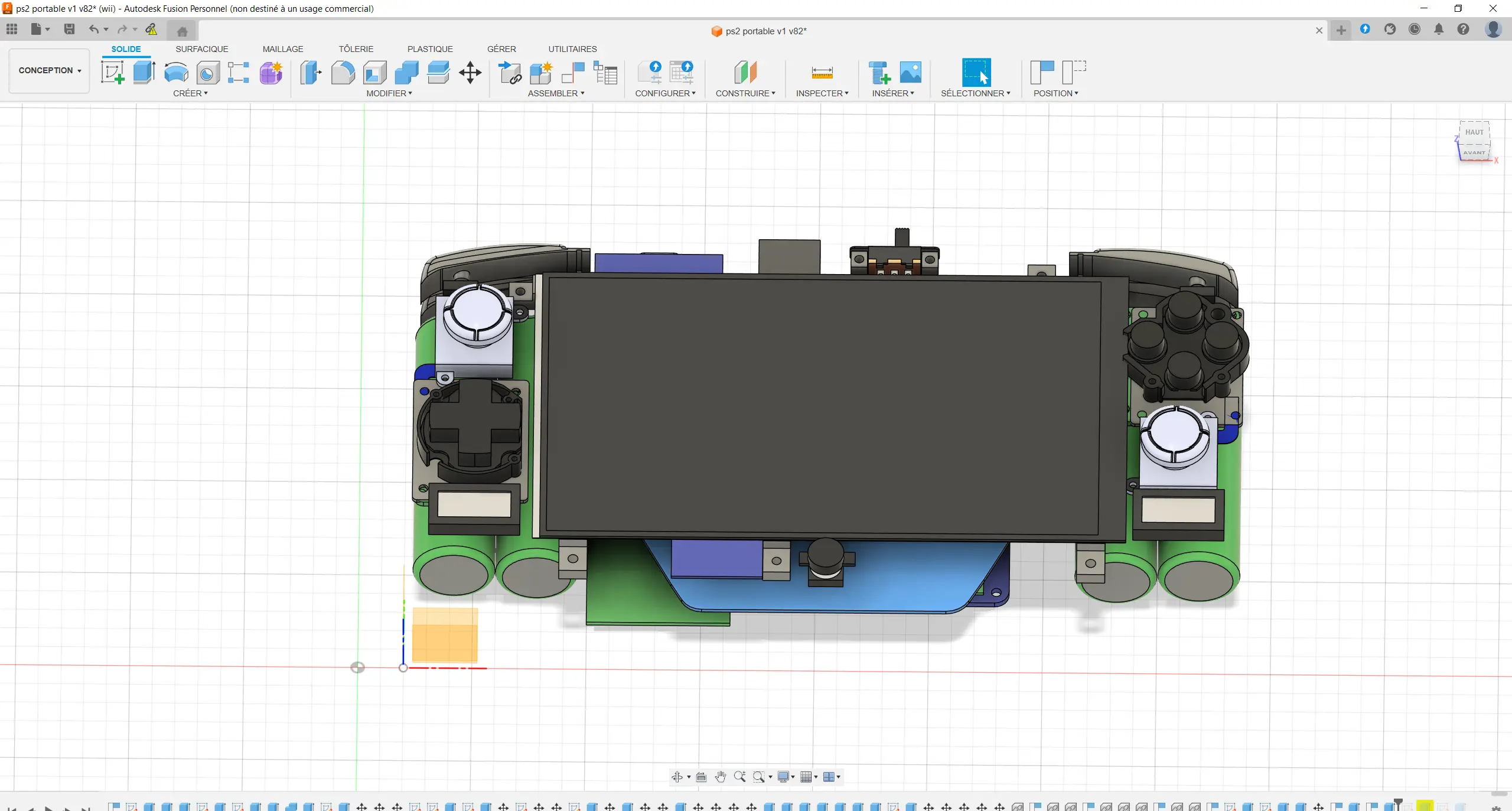This screenshot has height=811, width=1512.
Task: Select the Create Form purple icon
Action: 271,73
